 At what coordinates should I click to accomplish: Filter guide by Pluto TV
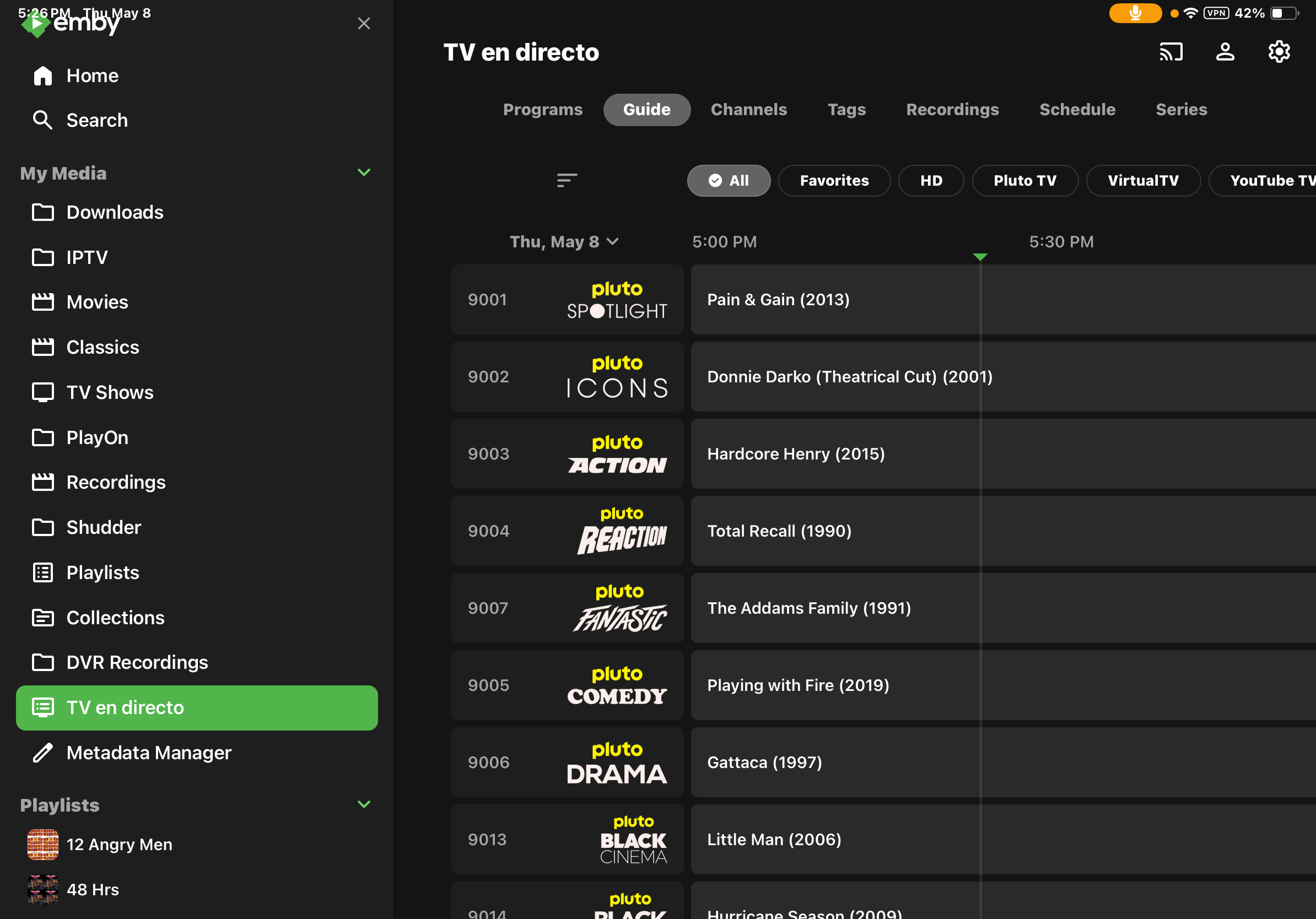(1024, 181)
